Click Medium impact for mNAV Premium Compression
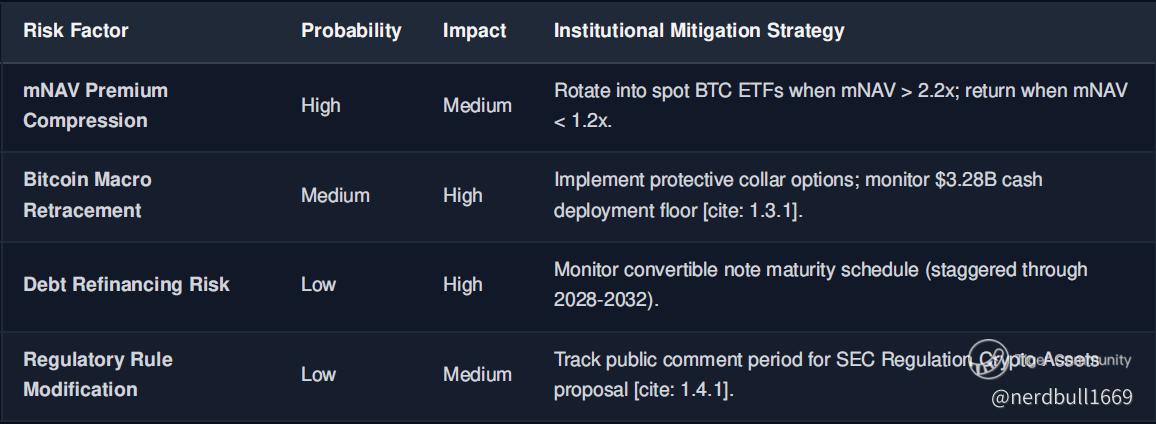Image resolution: width=1156 pixels, height=424 pixels. click(478, 105)
